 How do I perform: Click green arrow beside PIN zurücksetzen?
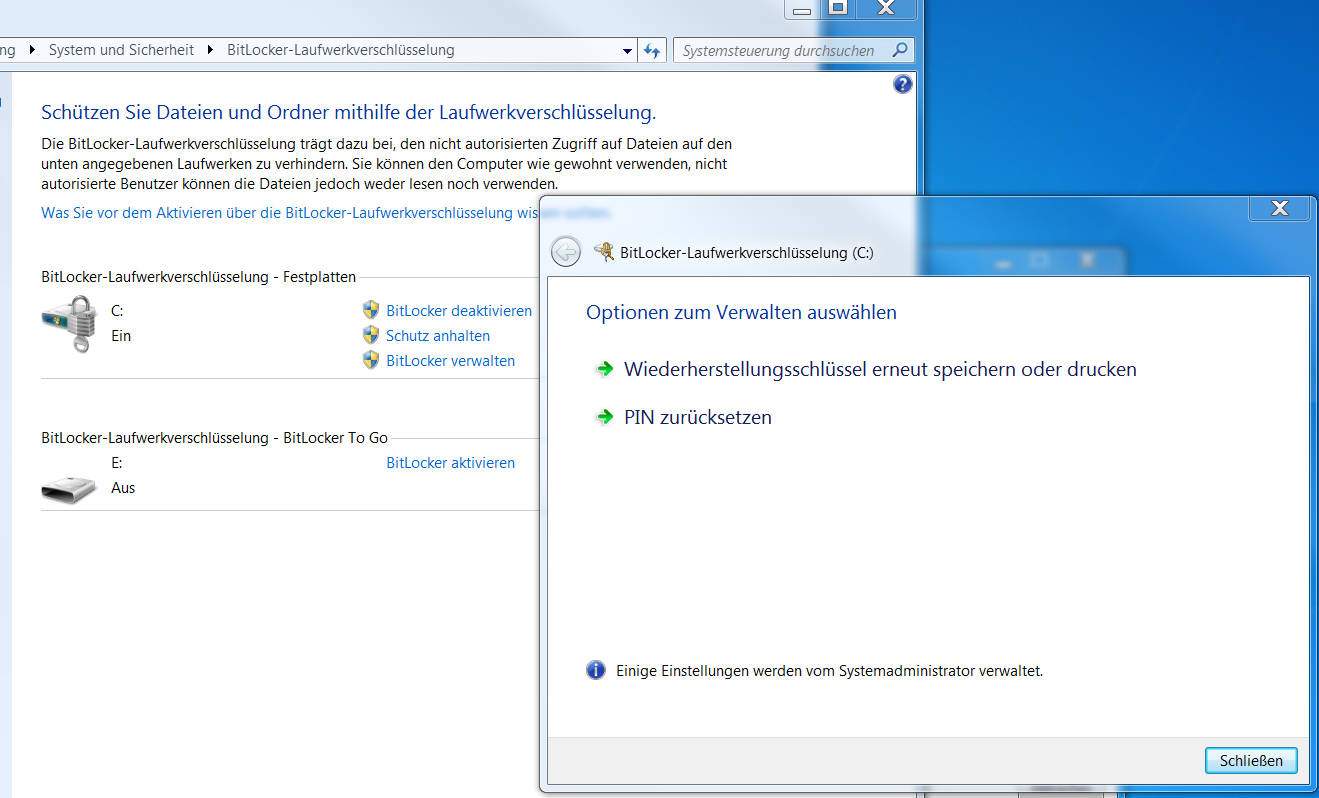(604, 417)
